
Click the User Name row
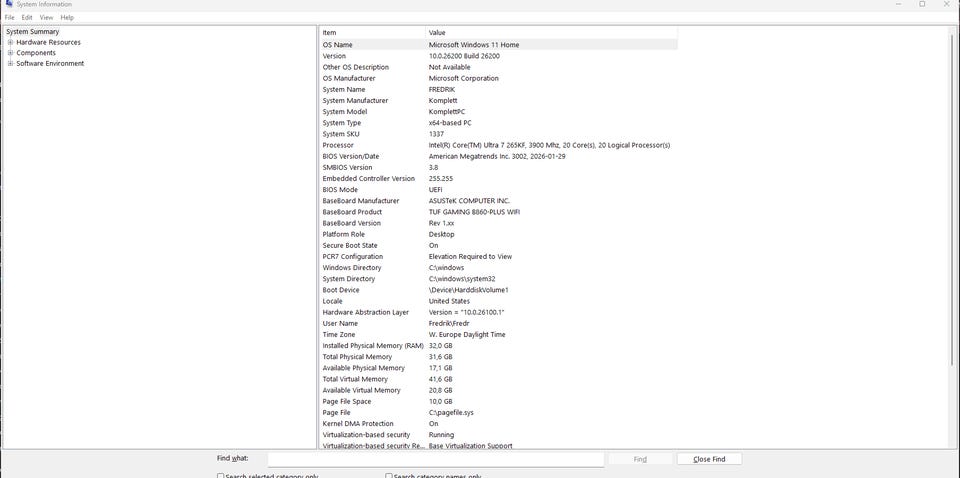tap(498, 323)
